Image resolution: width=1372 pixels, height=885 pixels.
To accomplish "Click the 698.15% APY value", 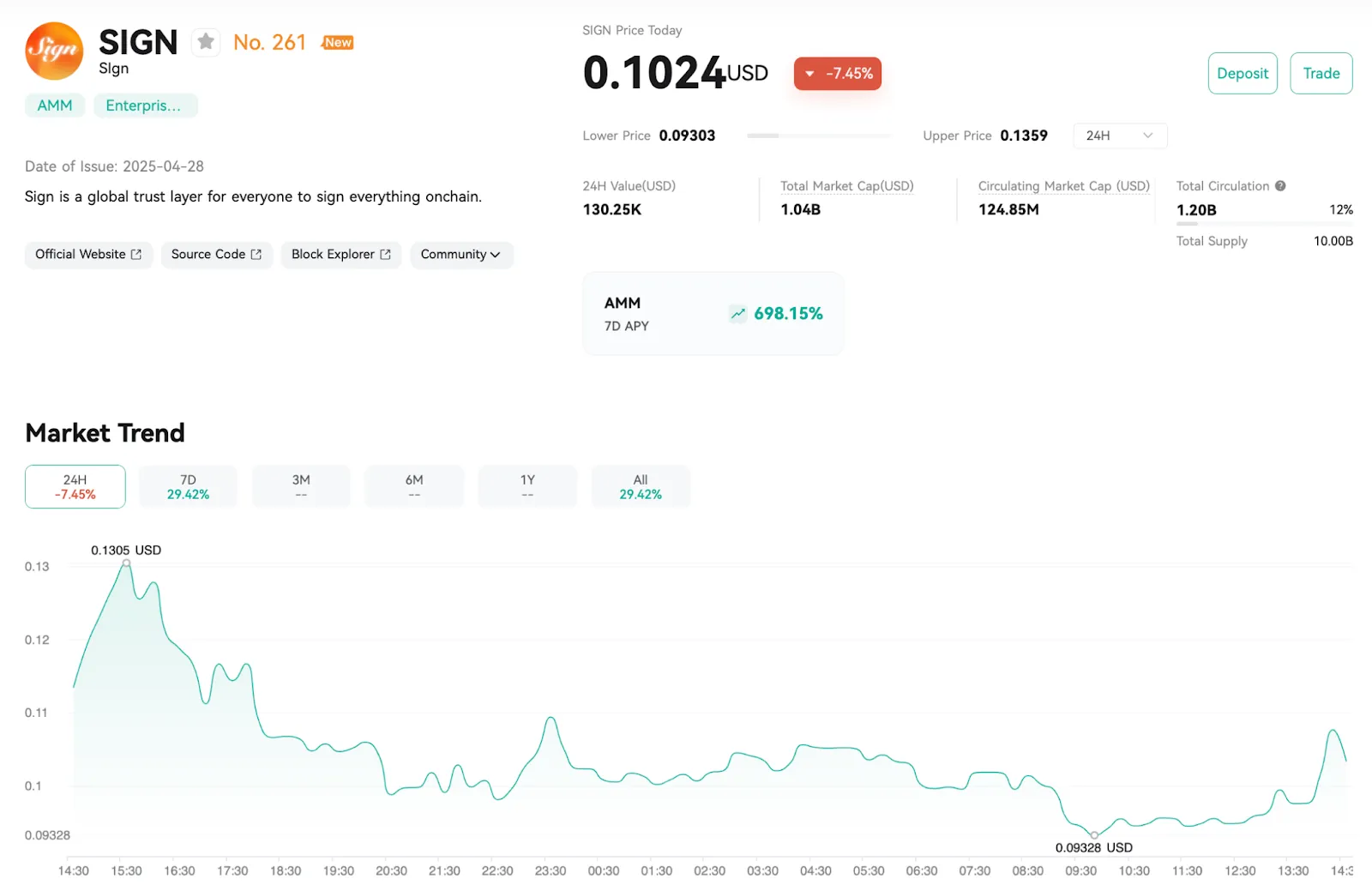I will click(x=788, y=314).
